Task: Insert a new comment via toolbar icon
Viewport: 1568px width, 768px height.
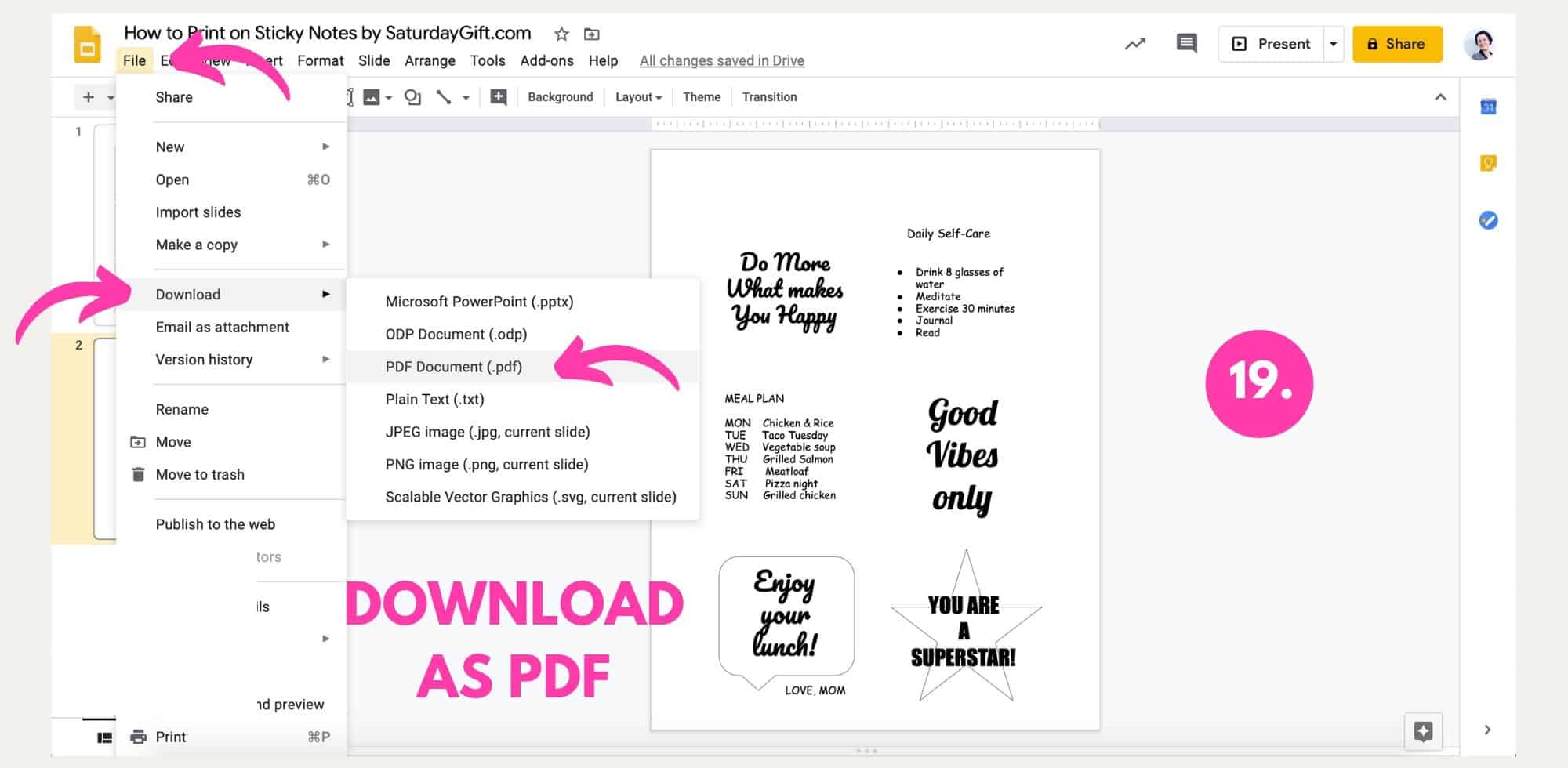Action: [x=499, y=96]
